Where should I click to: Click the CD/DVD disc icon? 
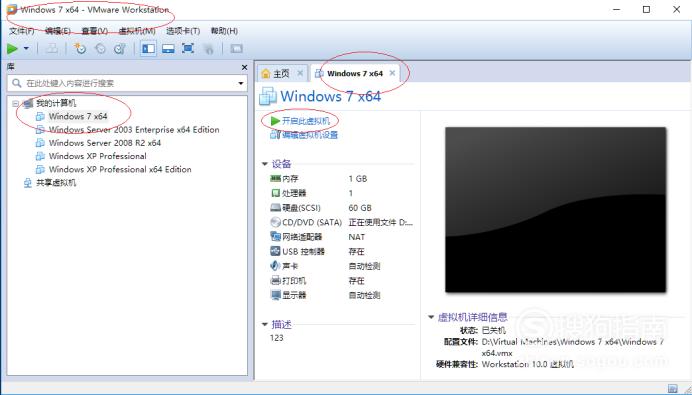pos(275,222)
